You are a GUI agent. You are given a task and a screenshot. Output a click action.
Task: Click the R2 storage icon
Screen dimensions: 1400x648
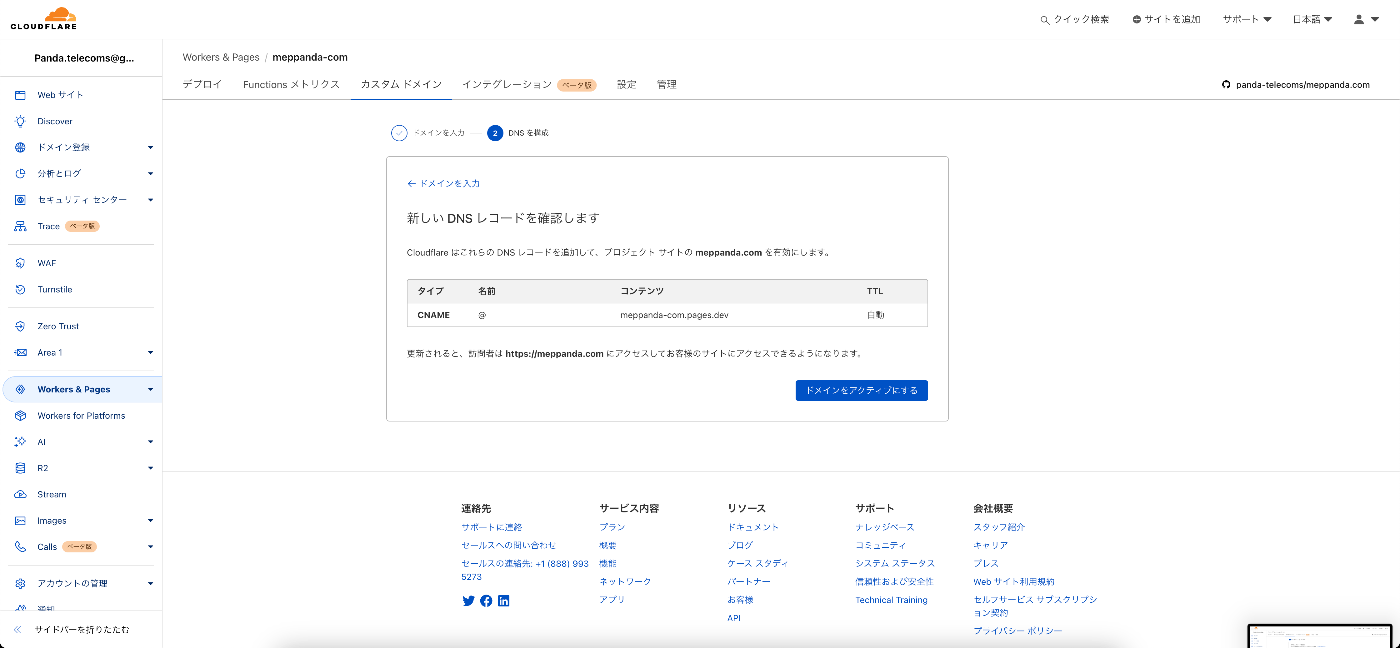point(20,468)
